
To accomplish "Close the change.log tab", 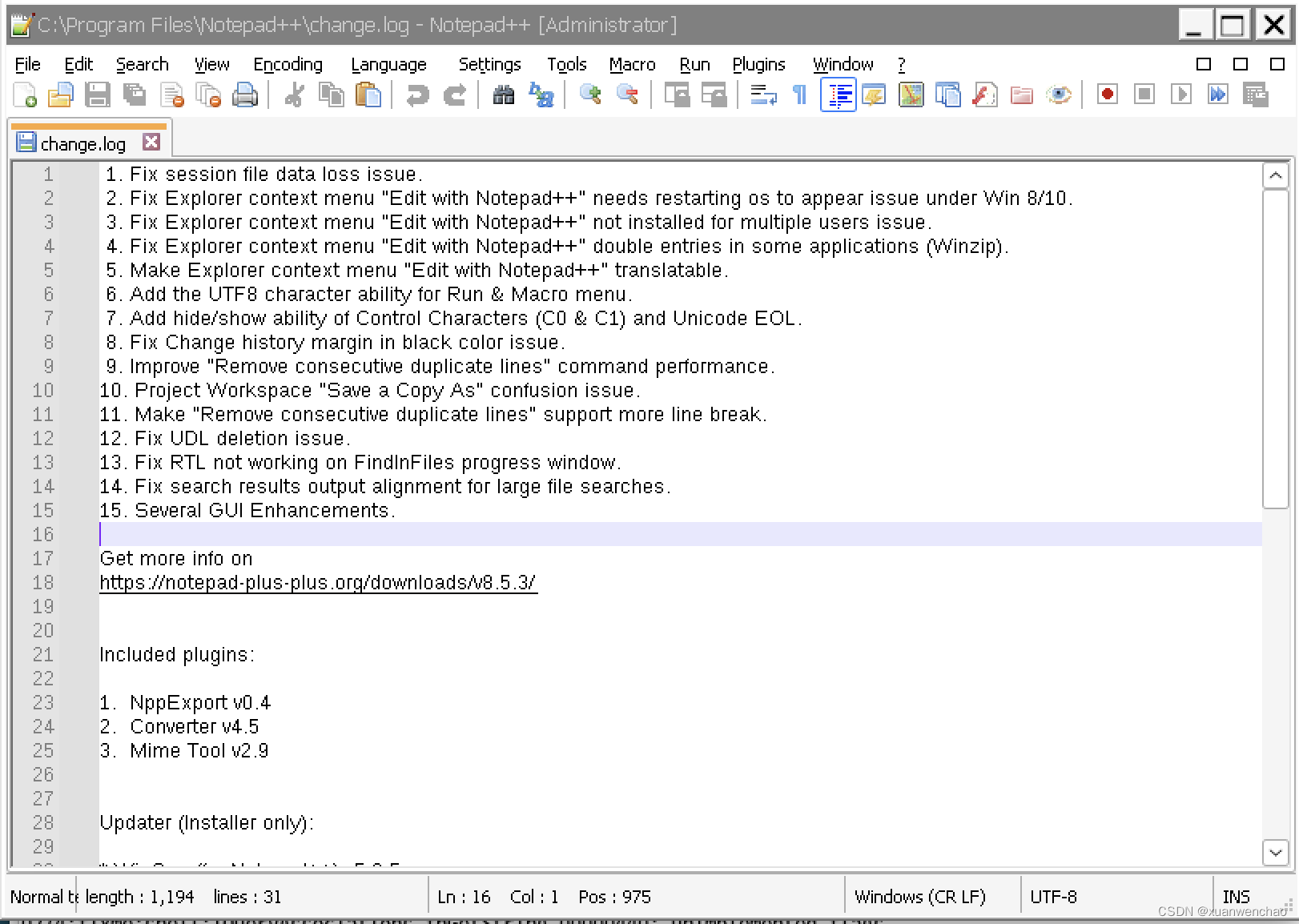I will tap(151, 142).
